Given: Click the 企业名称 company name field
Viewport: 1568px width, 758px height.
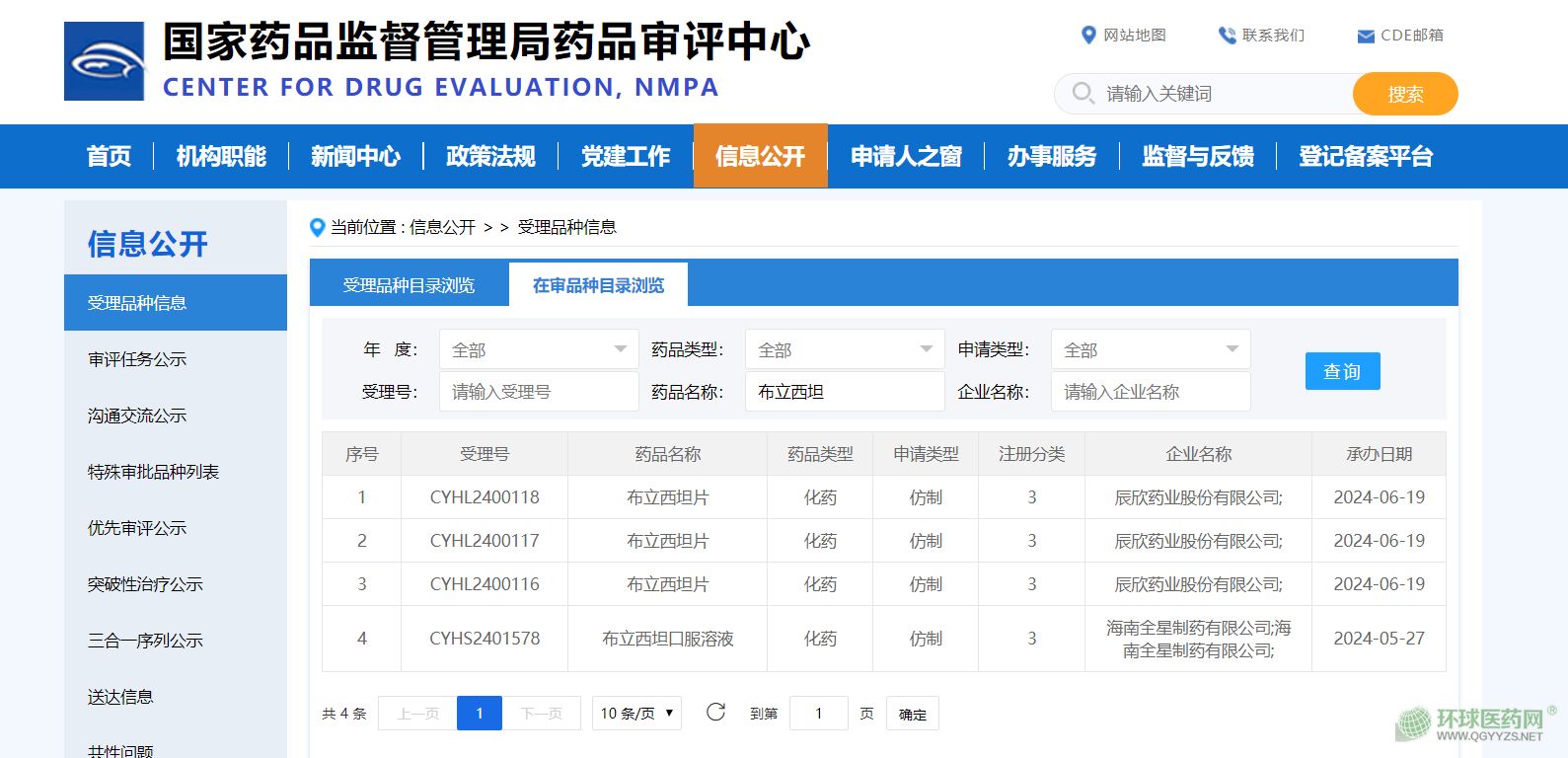Looking at the screenshot, I should point(1151,392).
